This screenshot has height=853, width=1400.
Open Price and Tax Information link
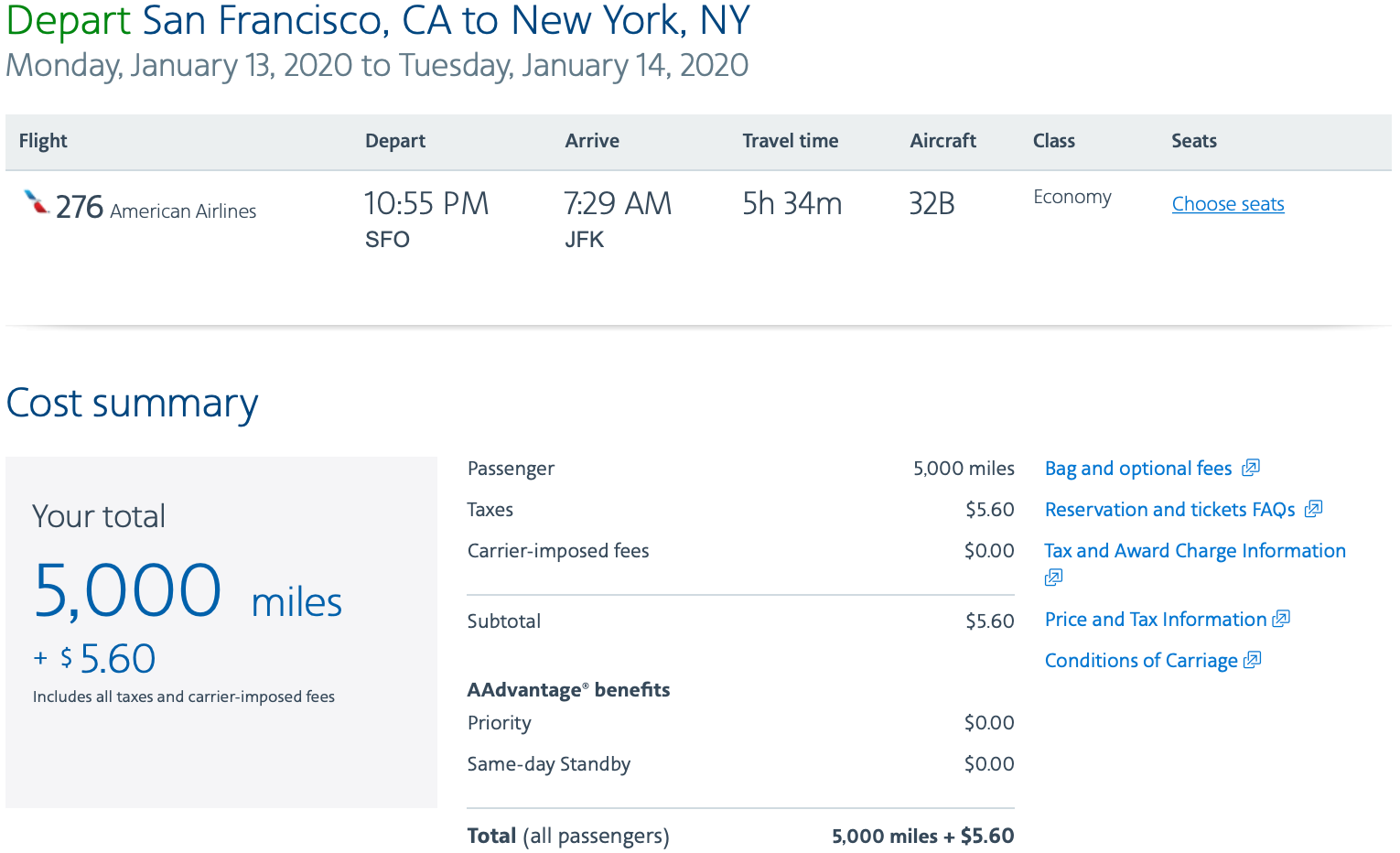click(1156, 620)
